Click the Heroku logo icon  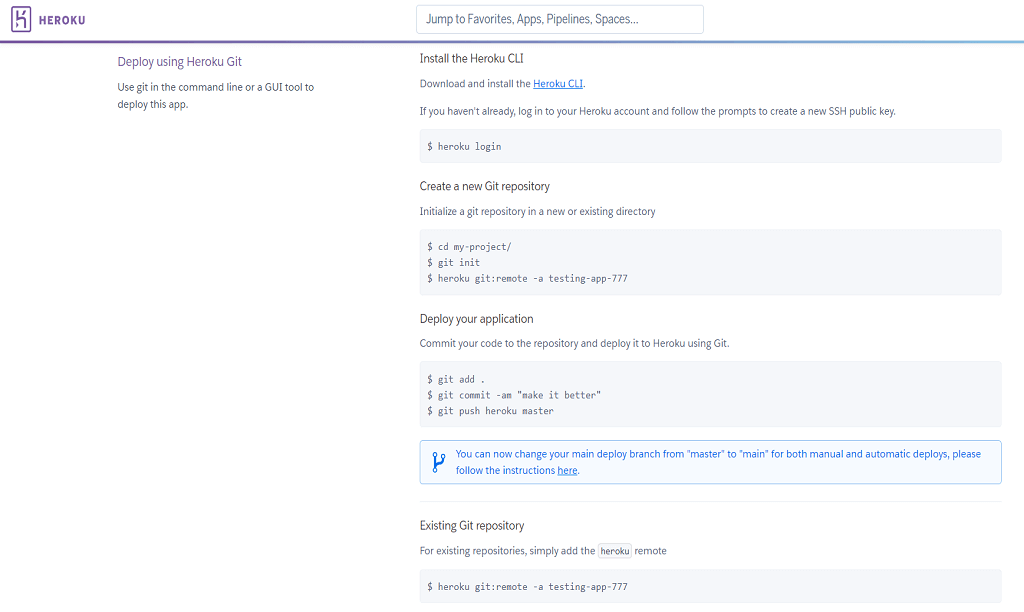pyautogui.click(x=21, y=20)
